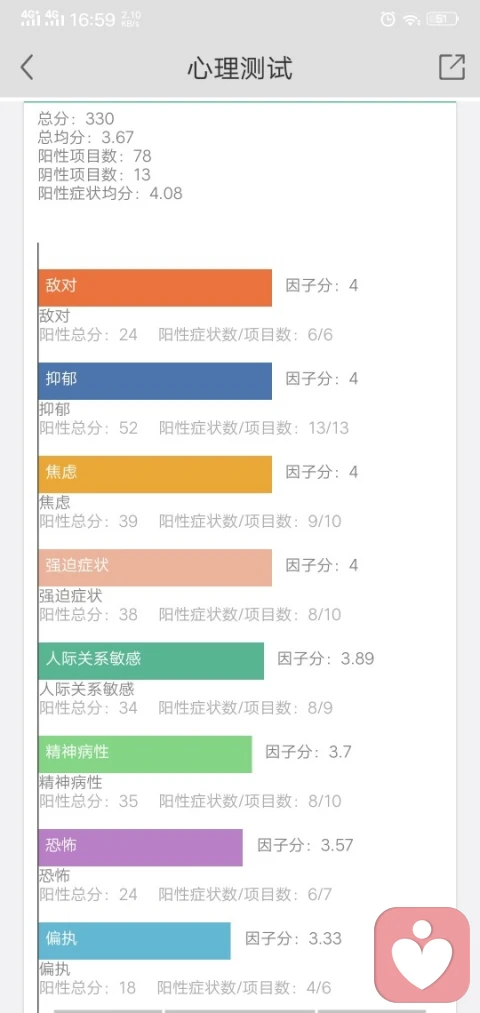This screenshot has height=1013, width=480.
Task: Select the pink 强迫症状 bar
Action: tap(155, 567)
